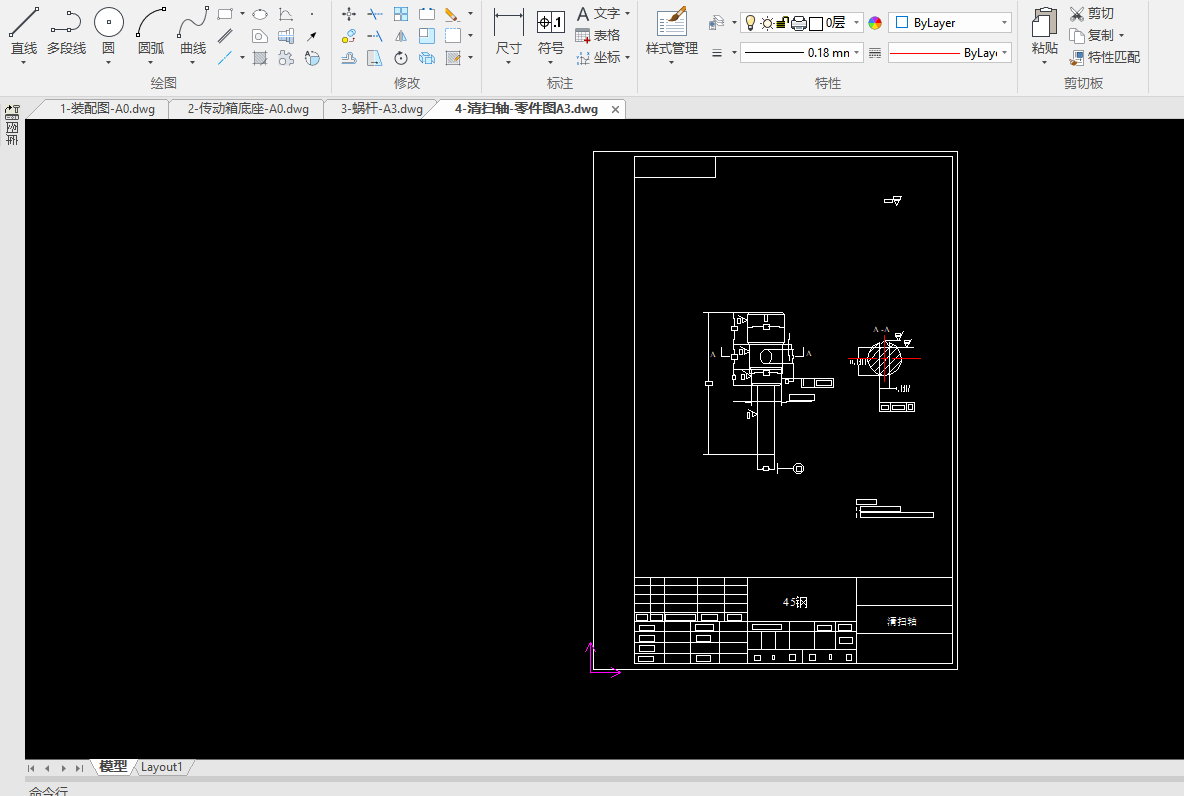1184x796 pixels.
Task: Close the 4-清扫轴-零件图A3.dwg tab
Action: (x=615, y=109)
